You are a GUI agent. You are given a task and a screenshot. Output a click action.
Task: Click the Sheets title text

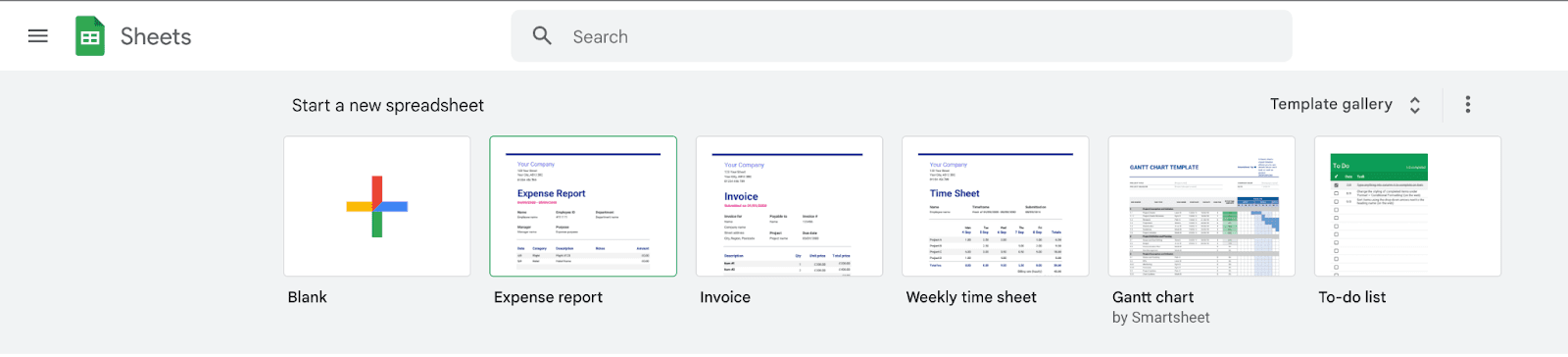tap(156, 36)
